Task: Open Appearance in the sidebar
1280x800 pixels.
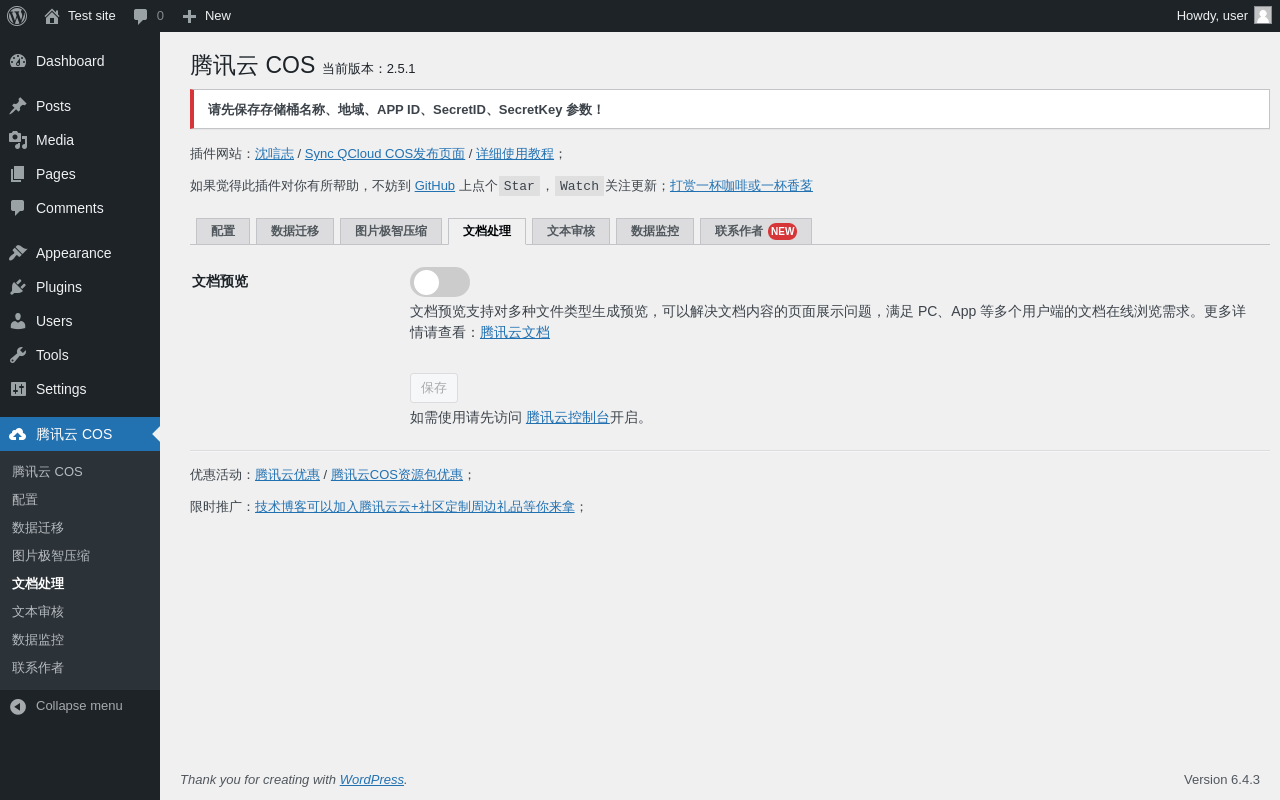Action: tap(80, 253)
